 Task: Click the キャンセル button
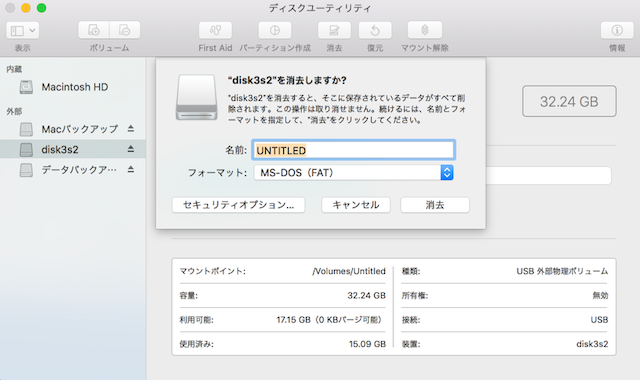356,205
